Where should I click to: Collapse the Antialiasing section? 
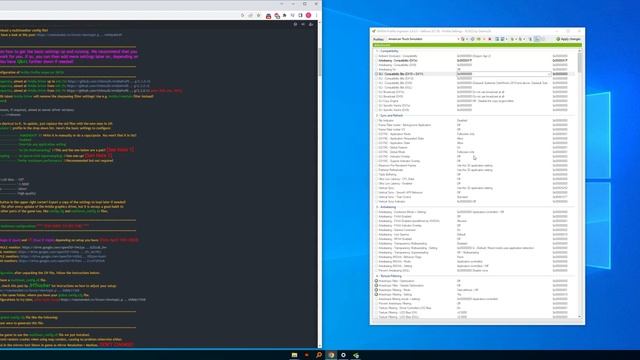point(377,207)
